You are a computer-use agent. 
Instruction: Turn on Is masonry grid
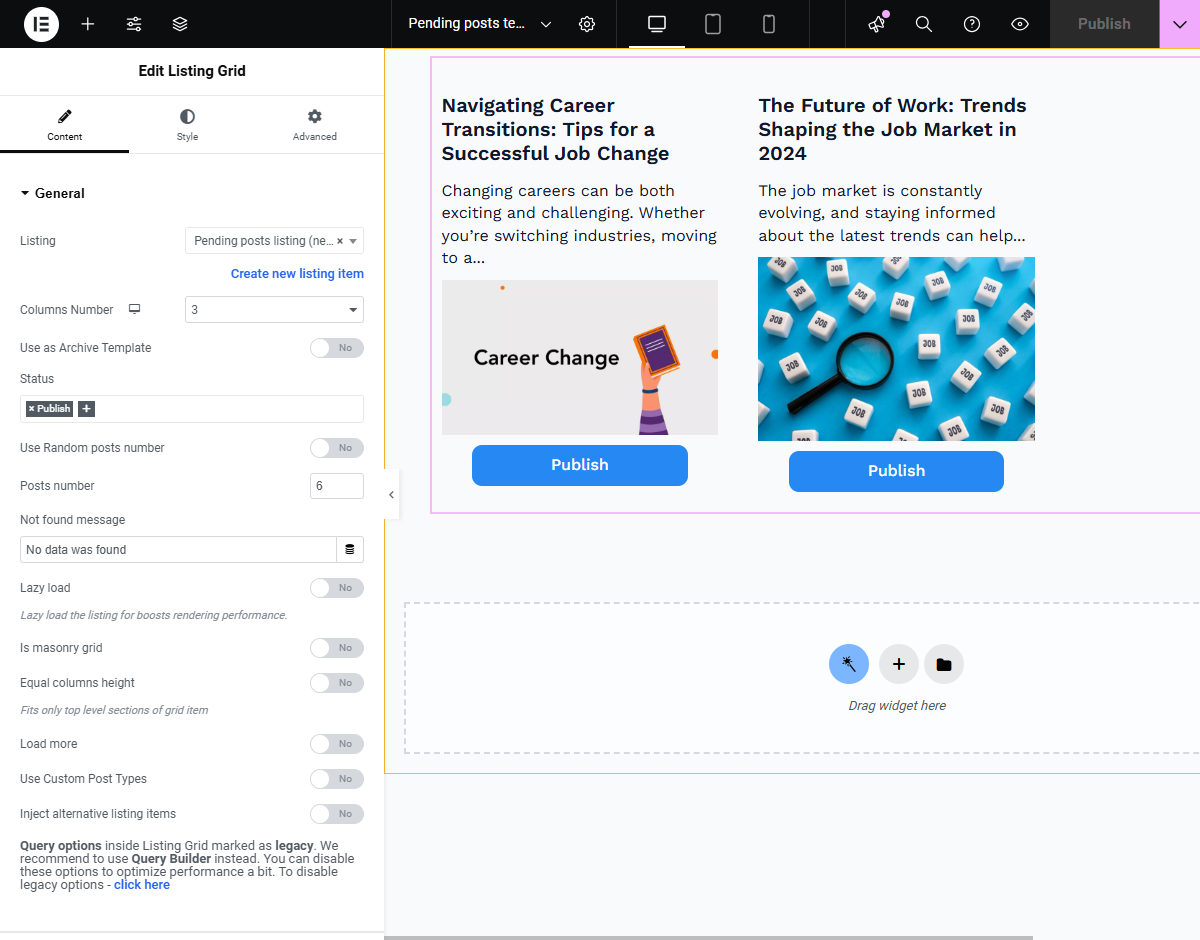point(336,648)
